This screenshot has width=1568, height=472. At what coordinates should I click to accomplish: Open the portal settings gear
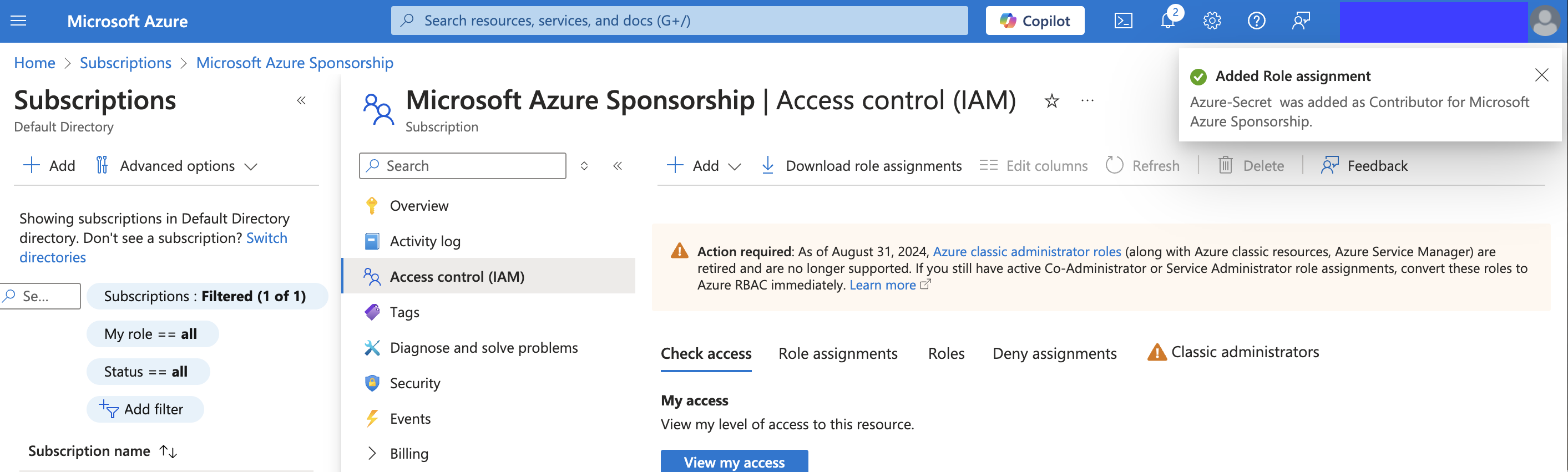tap(1212, 21)
